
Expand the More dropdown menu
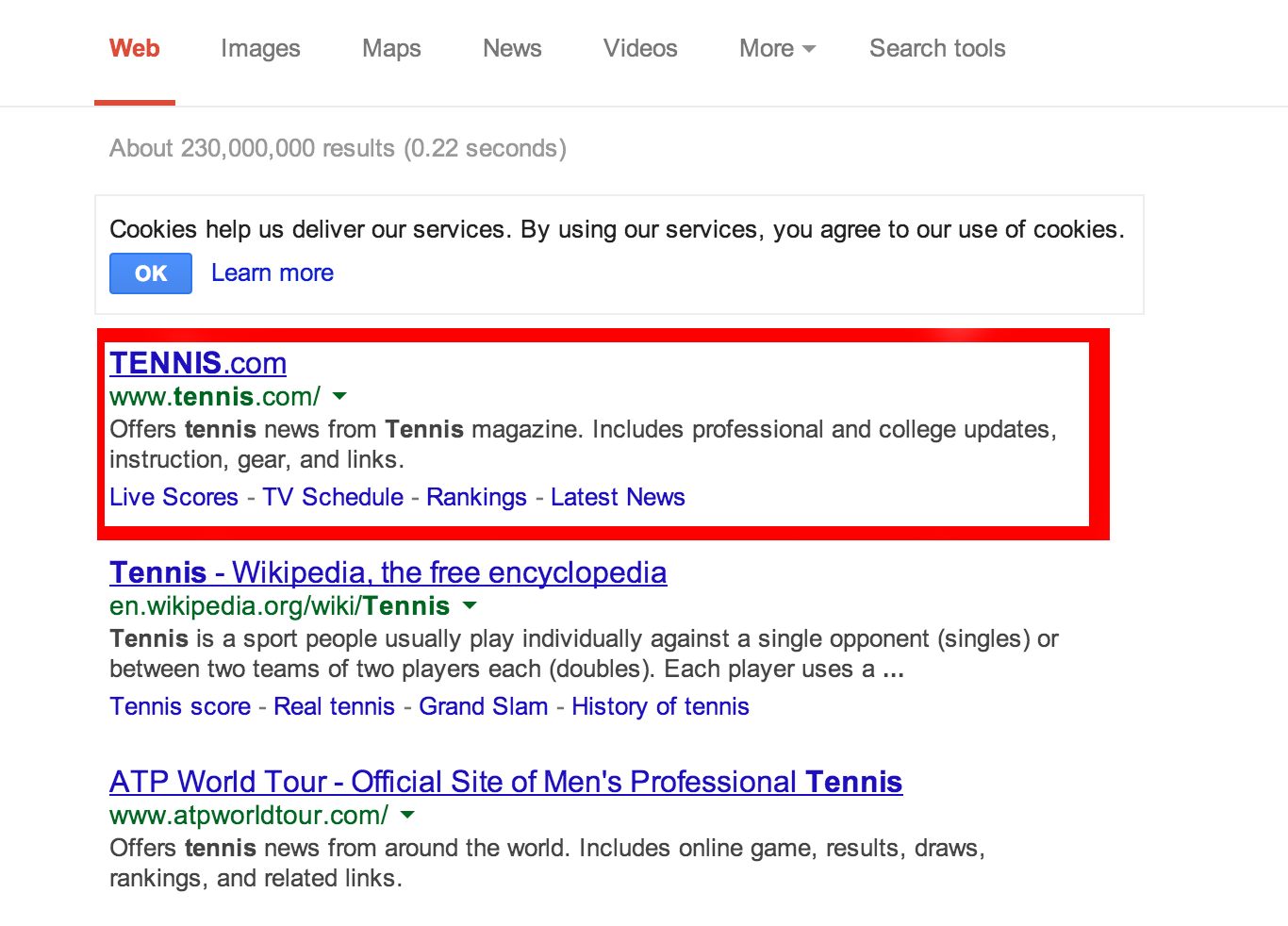[x=777, y=49]
